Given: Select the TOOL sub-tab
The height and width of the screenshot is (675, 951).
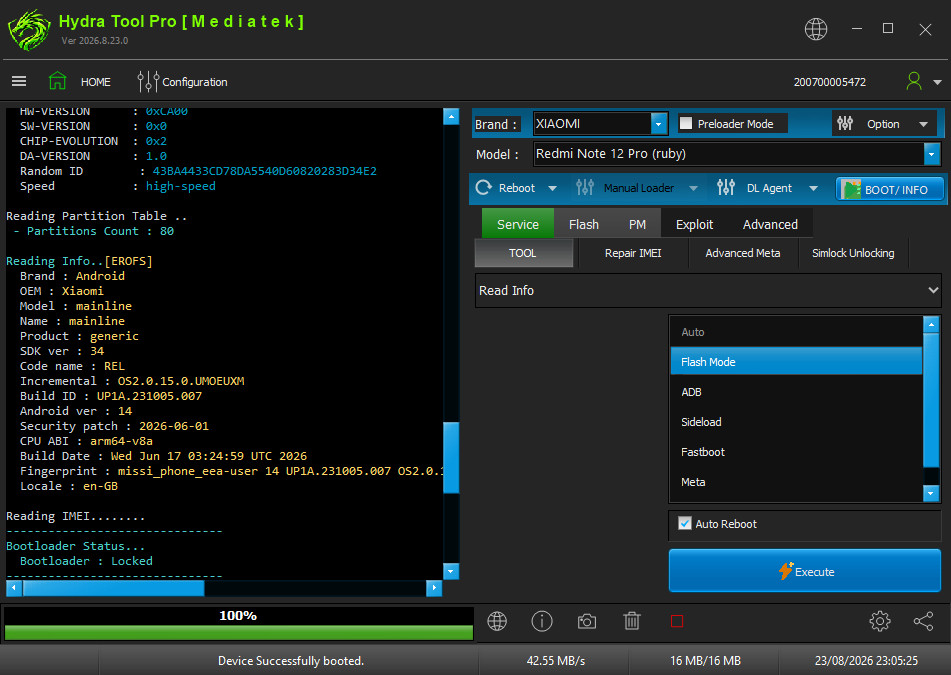Looking at the screenshot, I should (523, 253).
